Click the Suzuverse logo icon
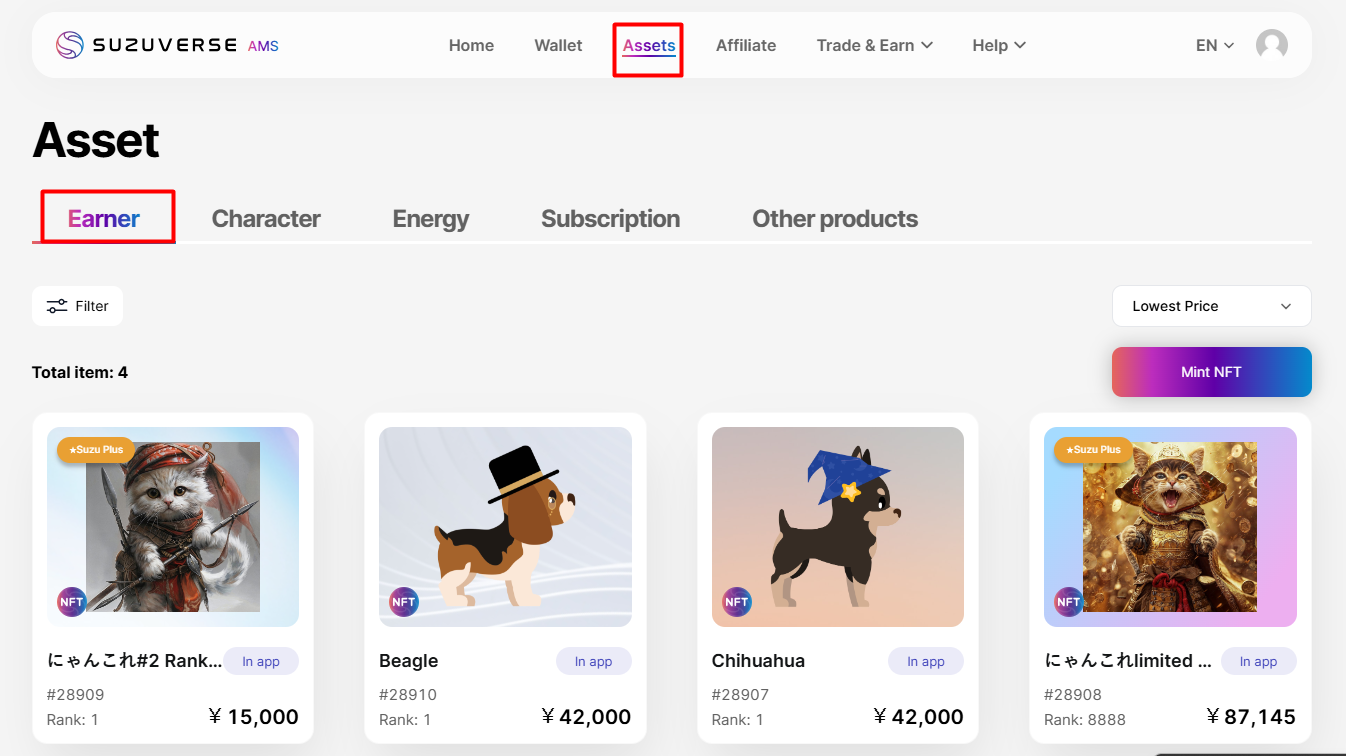This screenshot has width=1346, height=756. (x=69, y=45)
